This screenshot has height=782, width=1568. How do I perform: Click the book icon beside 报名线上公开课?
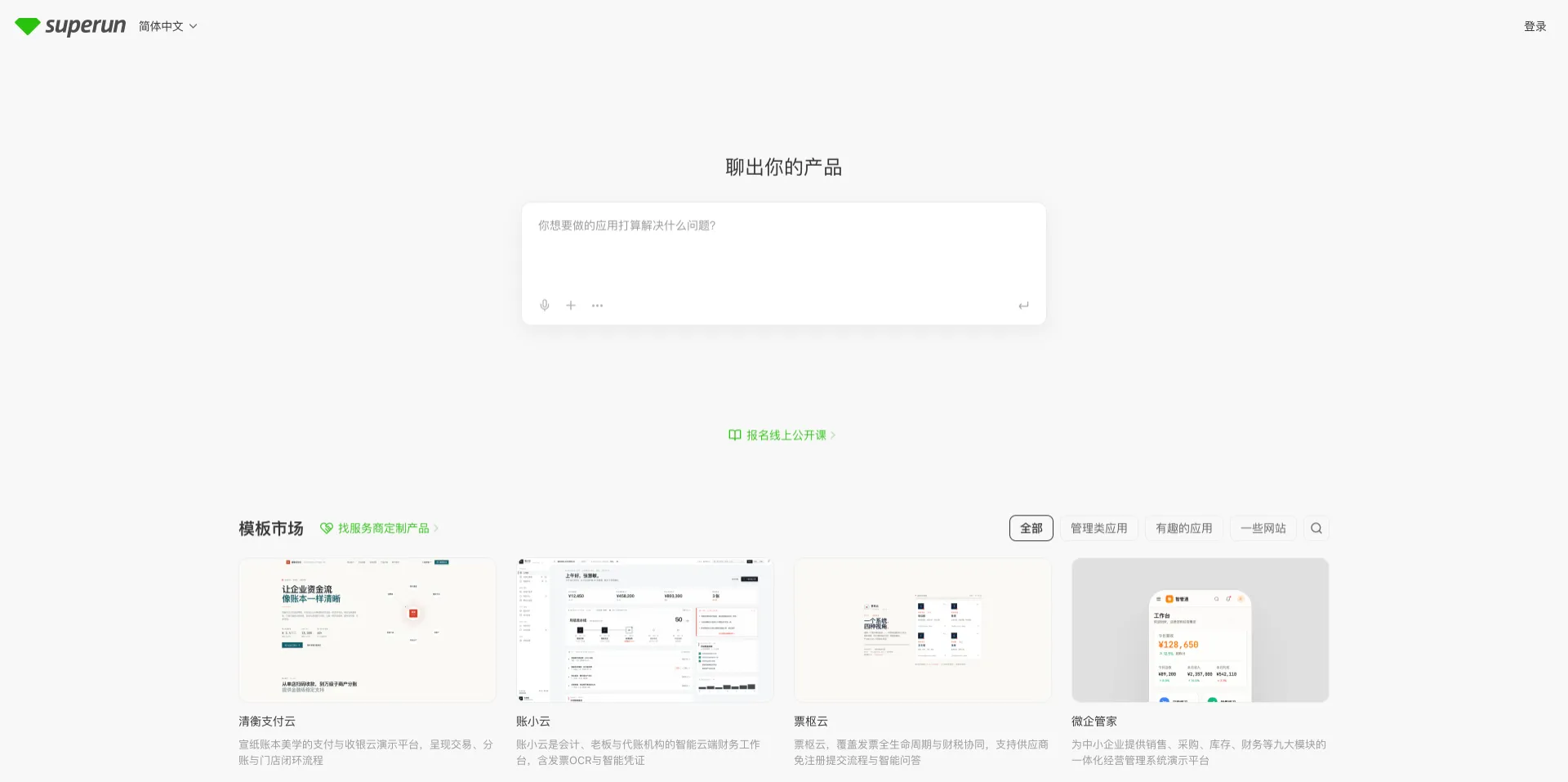(735, 435)
